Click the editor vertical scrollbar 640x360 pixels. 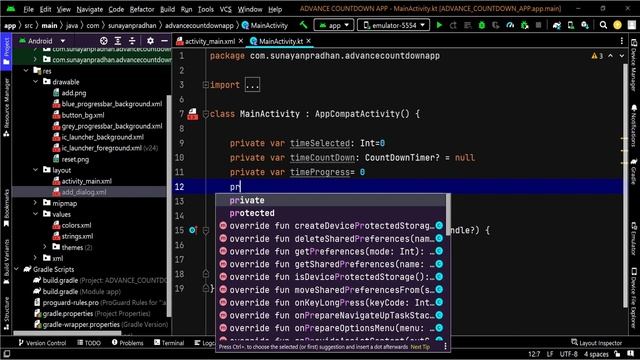[x=625, y=186]
